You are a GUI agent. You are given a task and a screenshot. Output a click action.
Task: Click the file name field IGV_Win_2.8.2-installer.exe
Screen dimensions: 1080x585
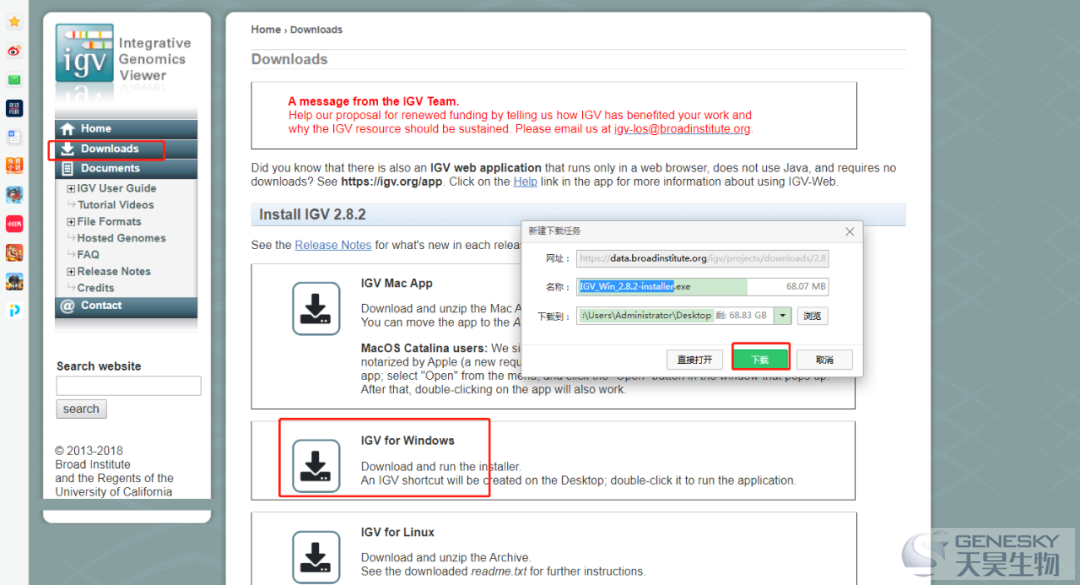pyautogui.click(x=702, y=287)
